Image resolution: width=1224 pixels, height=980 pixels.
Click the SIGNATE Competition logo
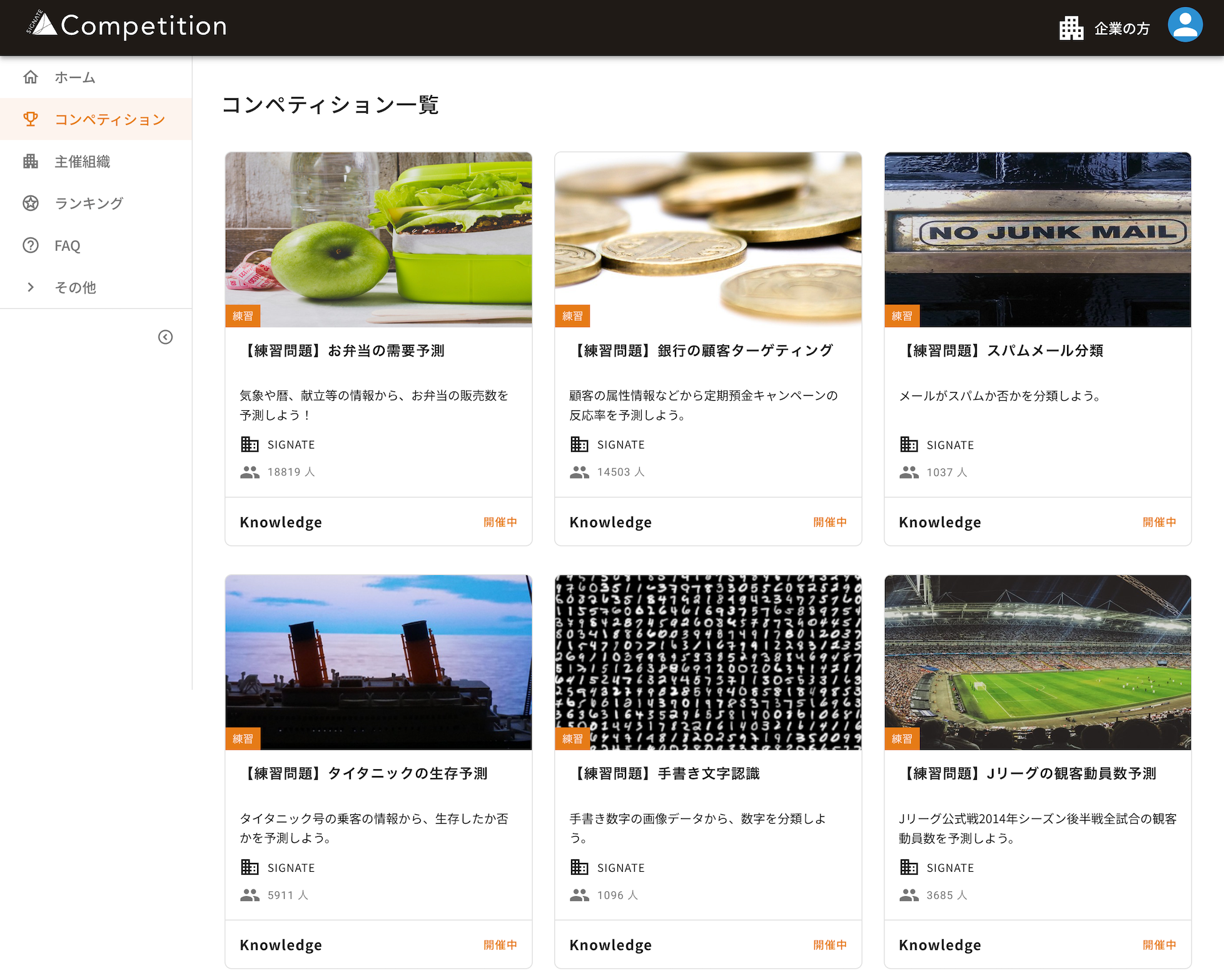pyautogui.click(x=127, y=26)
